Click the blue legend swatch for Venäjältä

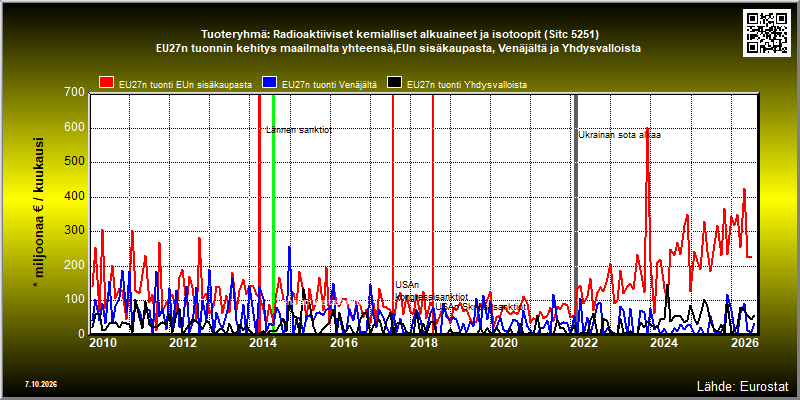269,82
